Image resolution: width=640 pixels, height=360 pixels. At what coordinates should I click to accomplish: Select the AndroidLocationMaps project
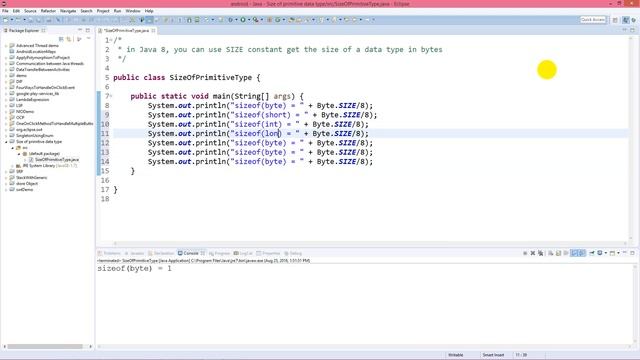[36, 51]
